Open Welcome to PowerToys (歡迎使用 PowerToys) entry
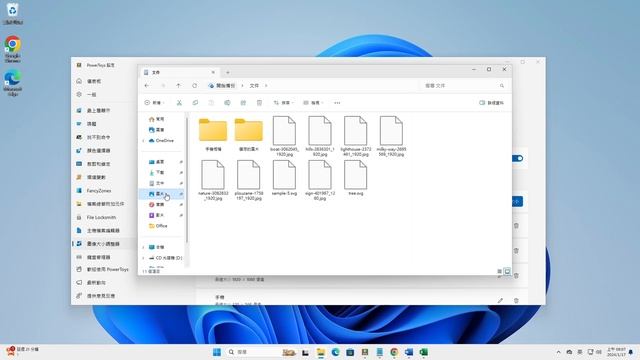 102,269
